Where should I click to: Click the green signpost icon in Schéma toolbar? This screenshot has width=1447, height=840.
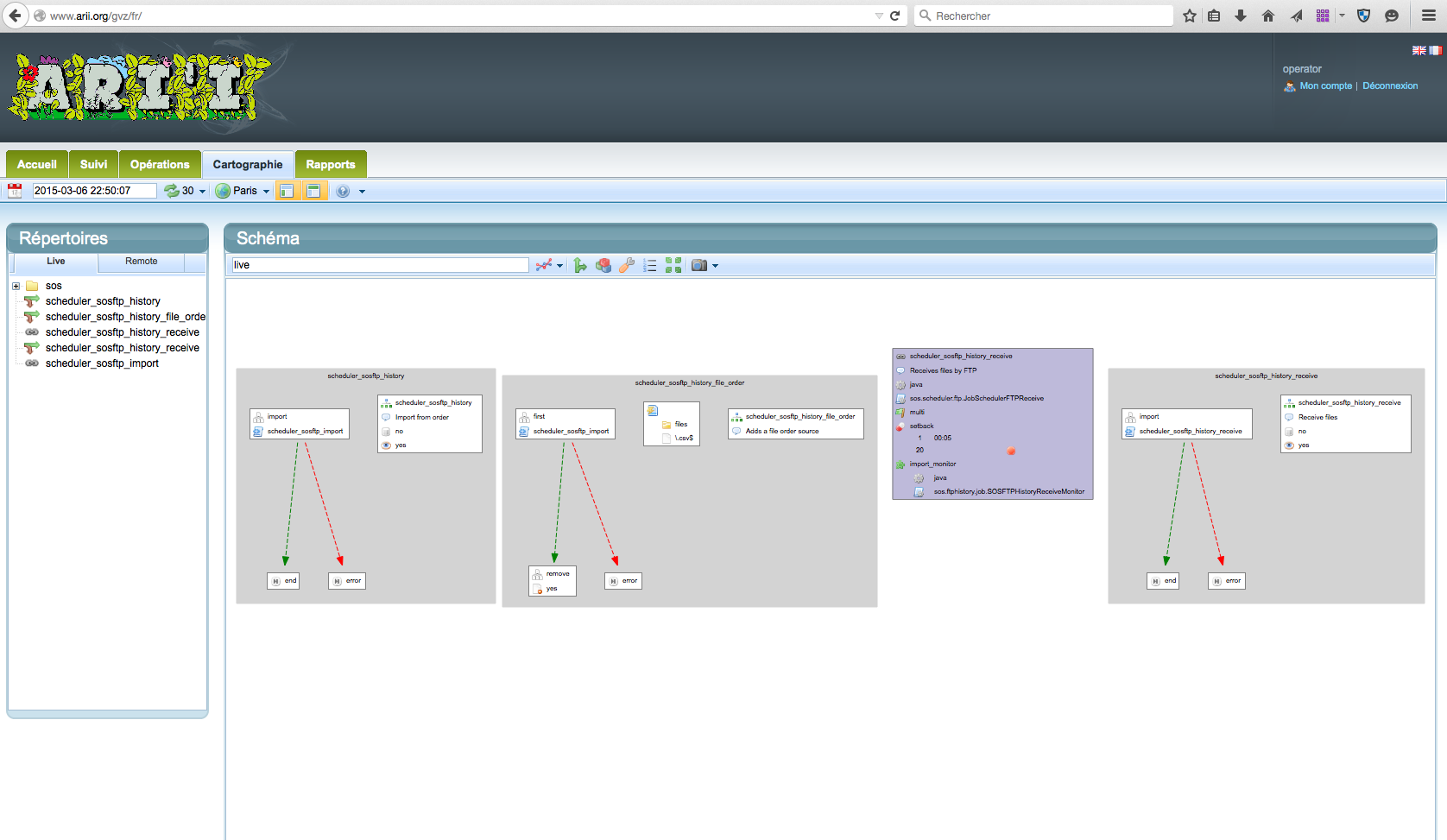click(x=580, y=266)
